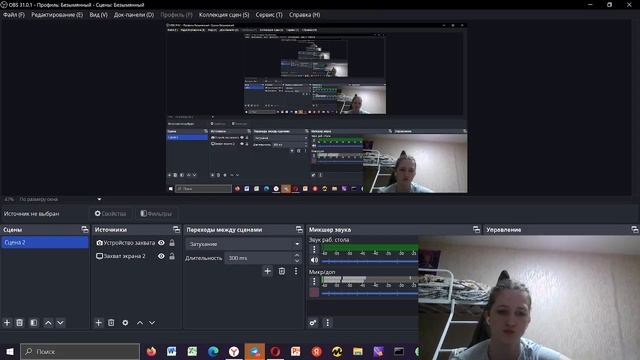Remove the selected scene with trash icon
640x360 pixels.
[x=20, y=322]
